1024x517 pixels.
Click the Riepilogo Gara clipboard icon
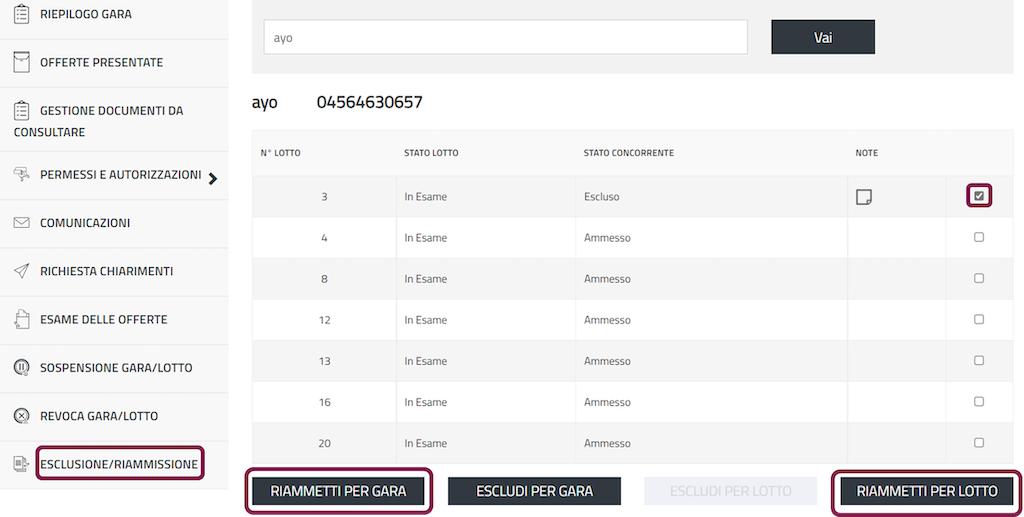tap(21, 14)
